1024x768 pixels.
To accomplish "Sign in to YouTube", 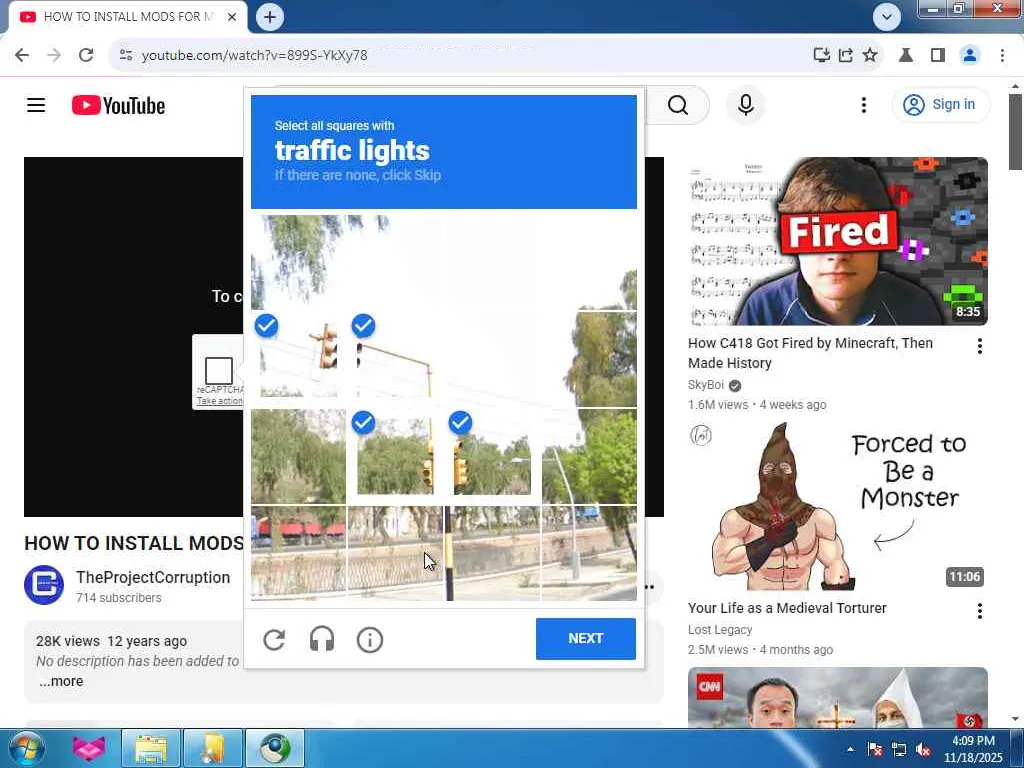I will click(x=940, y=104).
